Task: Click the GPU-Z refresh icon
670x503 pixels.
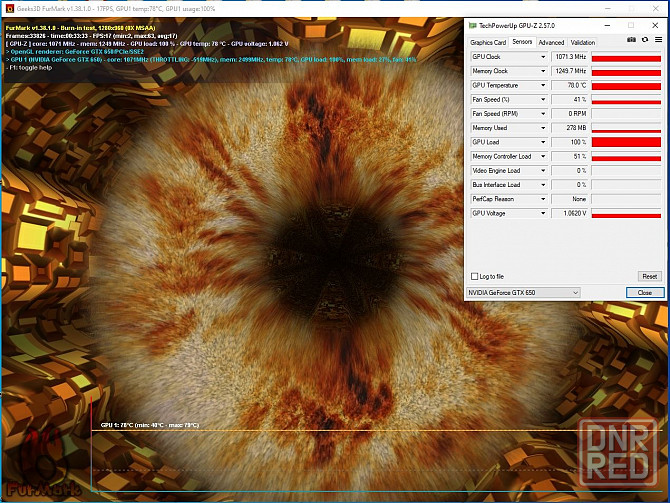Action: pos(643,41)
